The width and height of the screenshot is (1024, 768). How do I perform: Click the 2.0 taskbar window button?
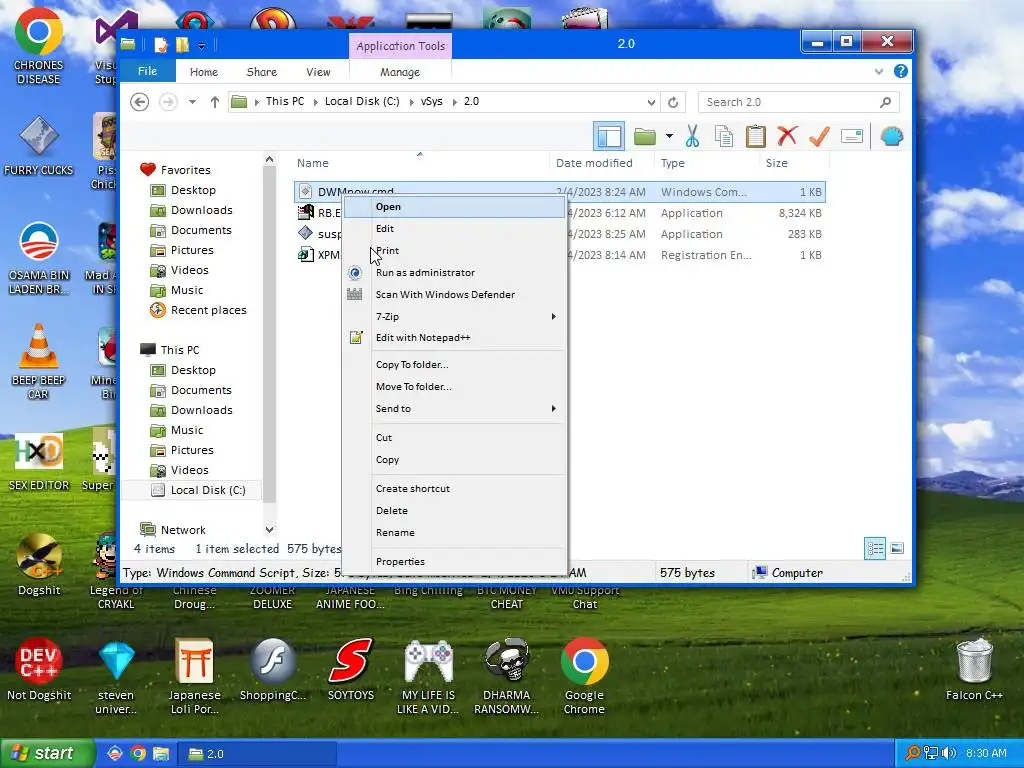257,754
